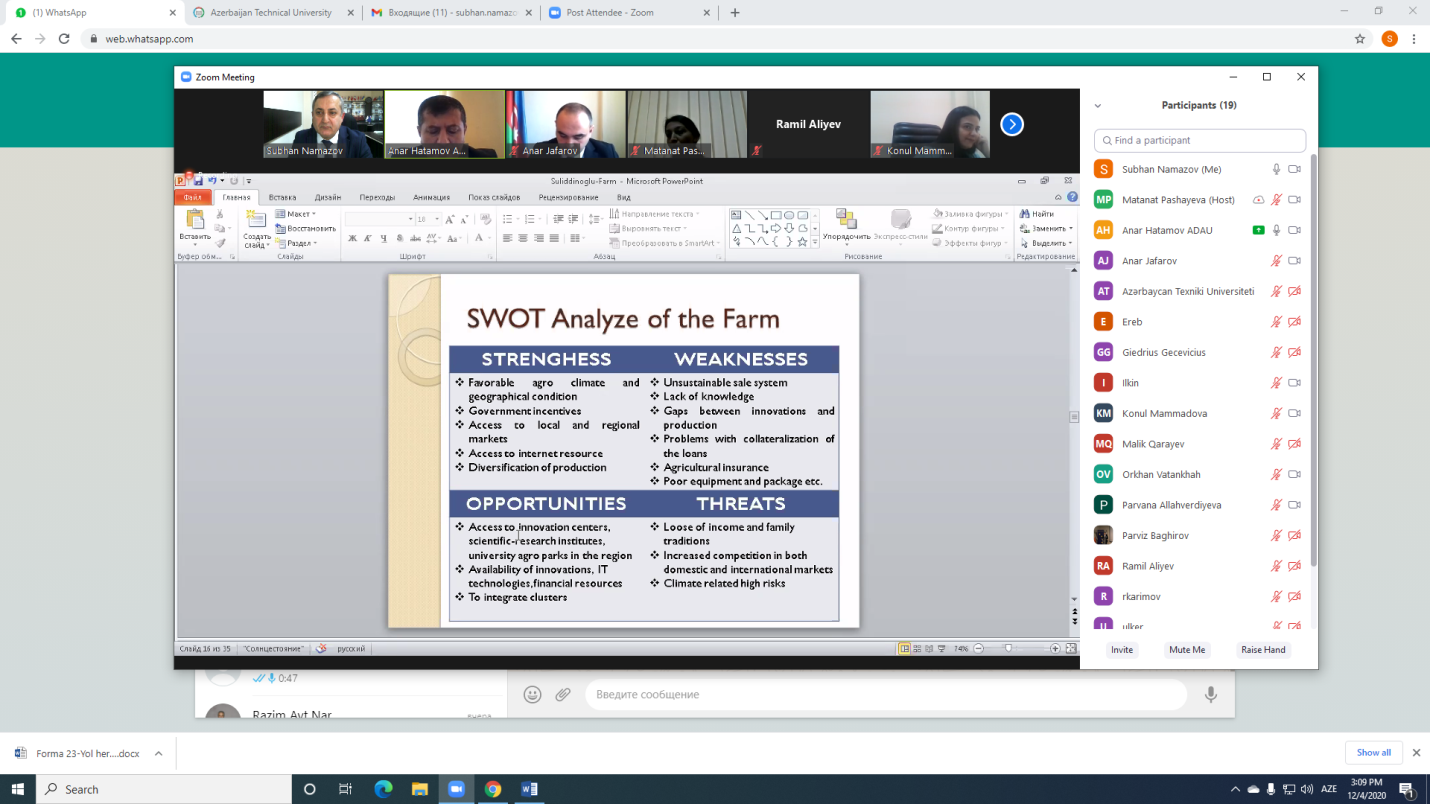Click the Find a participant search field
Viewport: 1430px width, 804px height.
click(1200, 140)
